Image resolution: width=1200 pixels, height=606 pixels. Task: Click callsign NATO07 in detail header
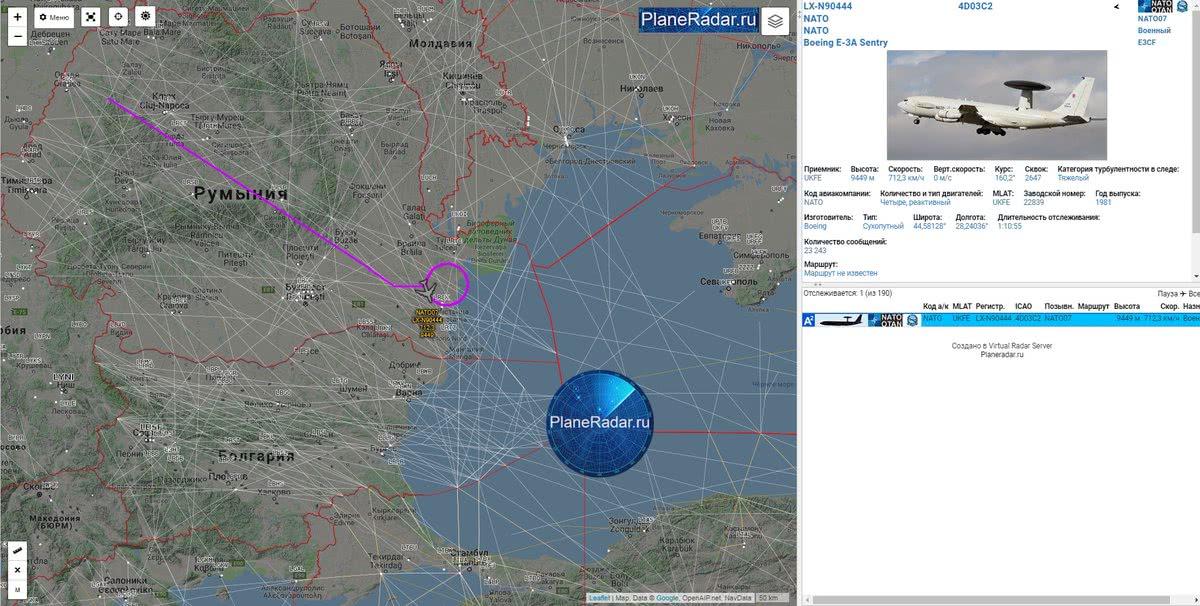click(x=1152, y=19)
